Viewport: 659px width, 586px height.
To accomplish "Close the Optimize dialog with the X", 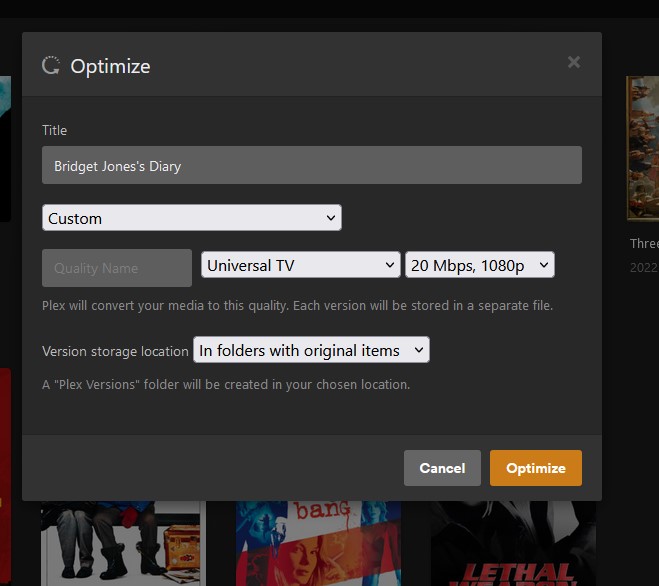I will [x=574, y=62].
